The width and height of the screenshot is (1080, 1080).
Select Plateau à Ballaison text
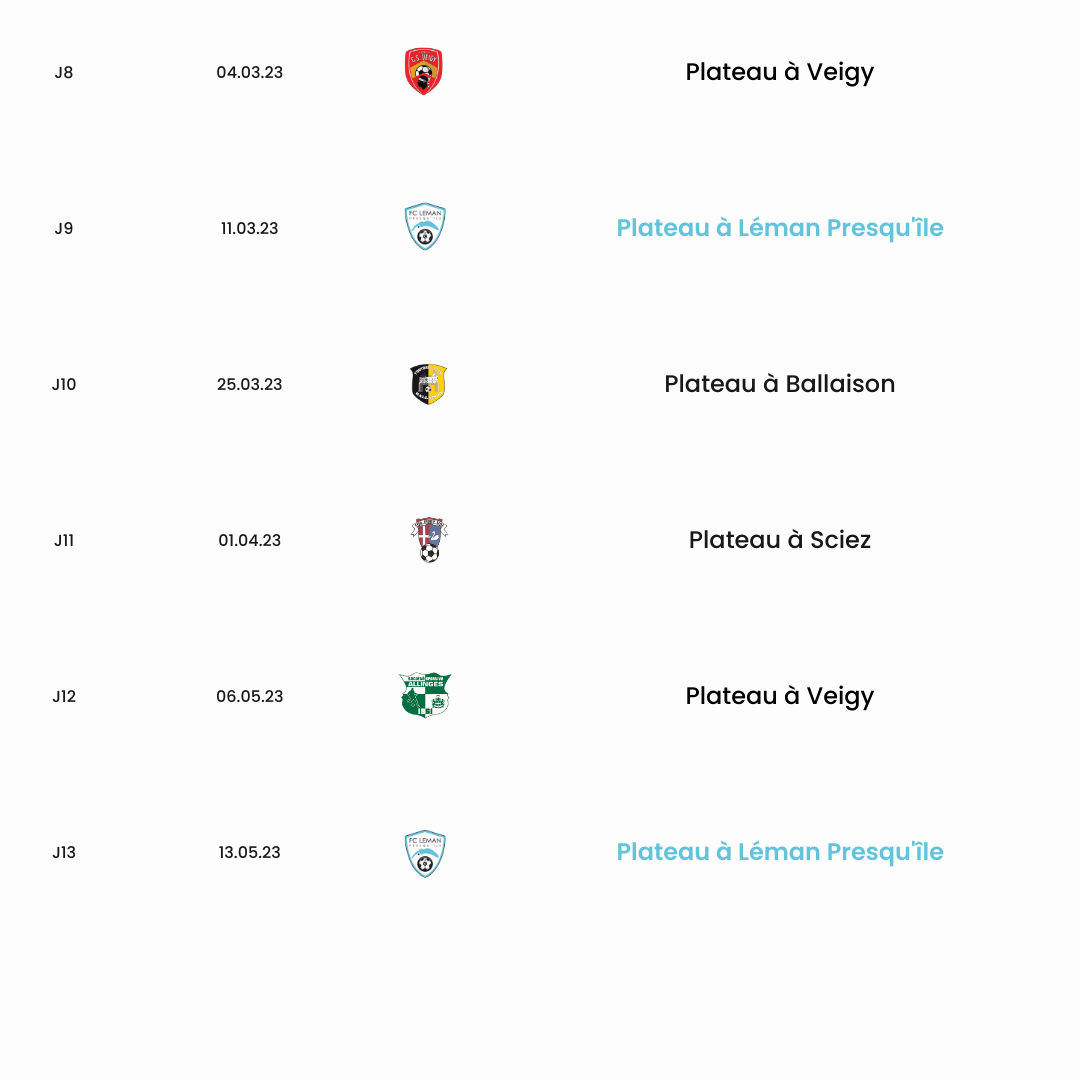coord(780,384)
